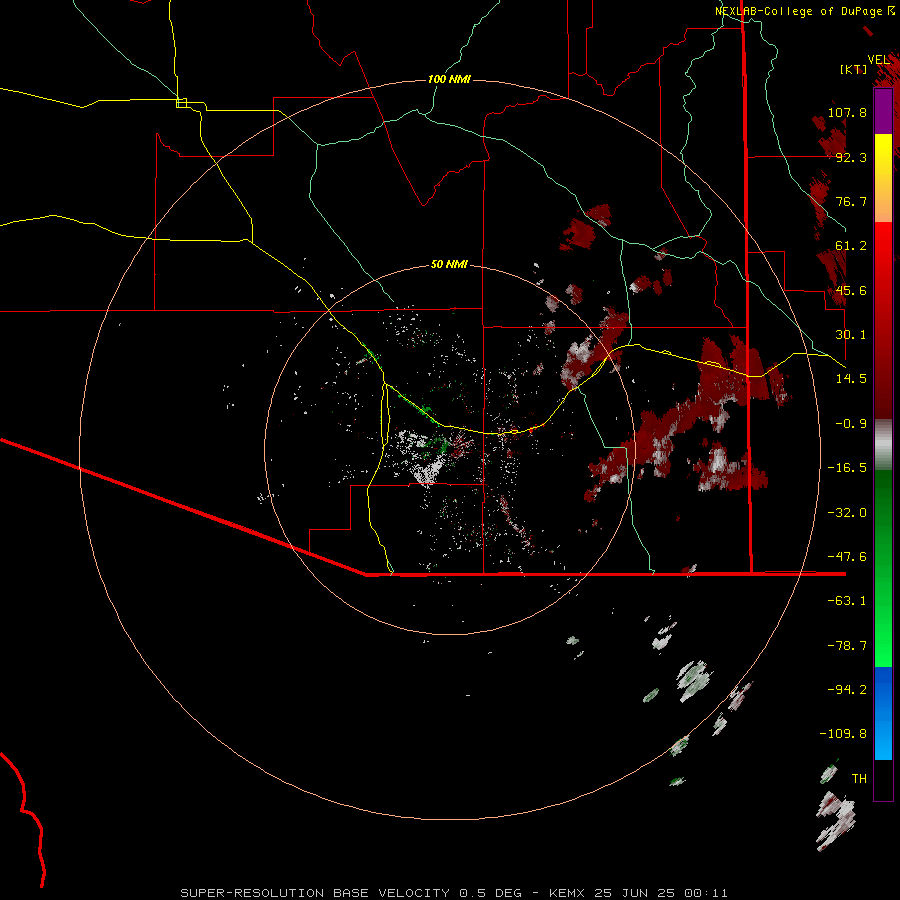Click the 92.3 velocity scale value
Image resolution: width=900 pixels, height=900 pixels.
click(851, 157)
